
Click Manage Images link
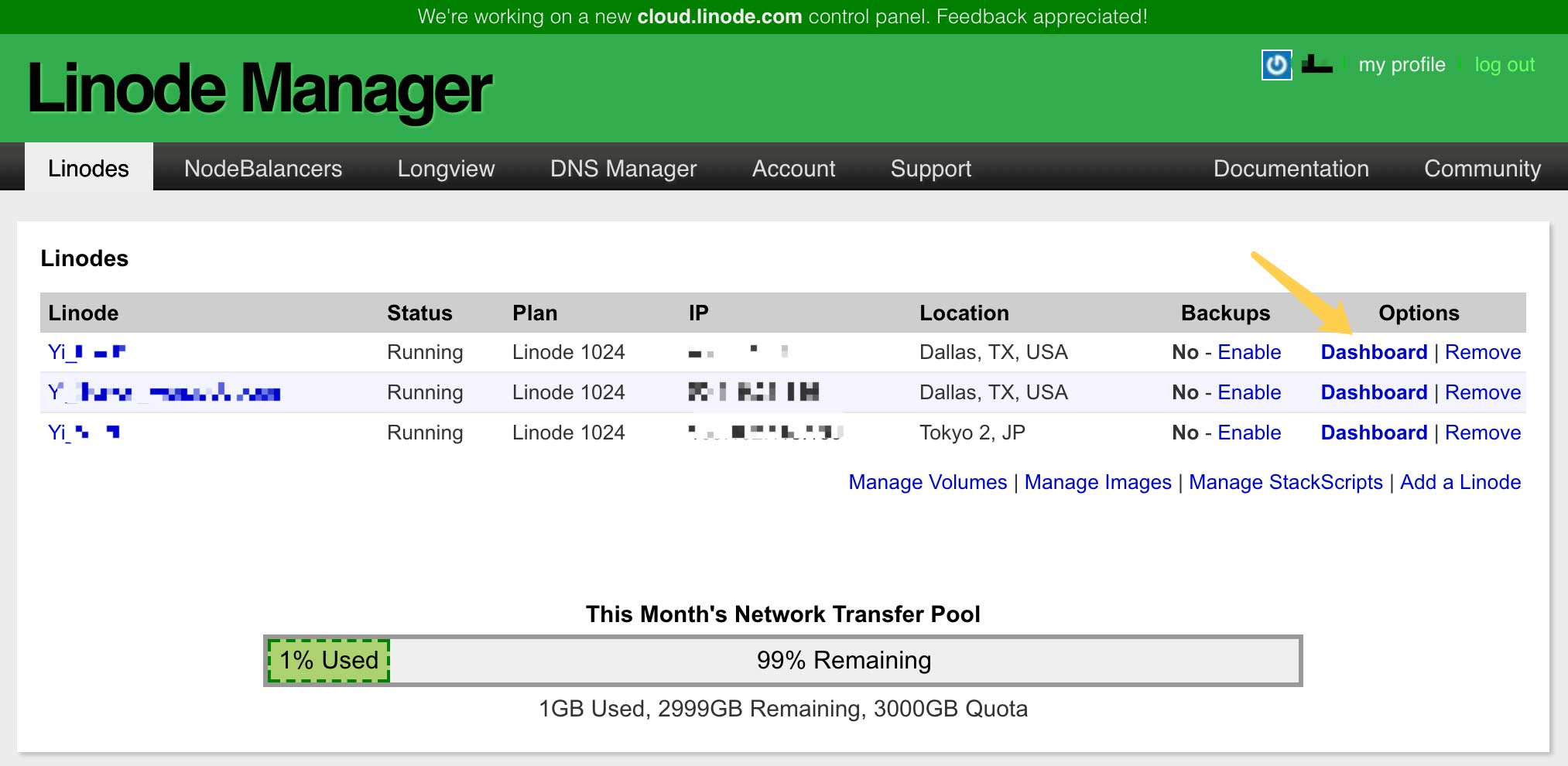pyautogui.click(x=1098, y=482)
